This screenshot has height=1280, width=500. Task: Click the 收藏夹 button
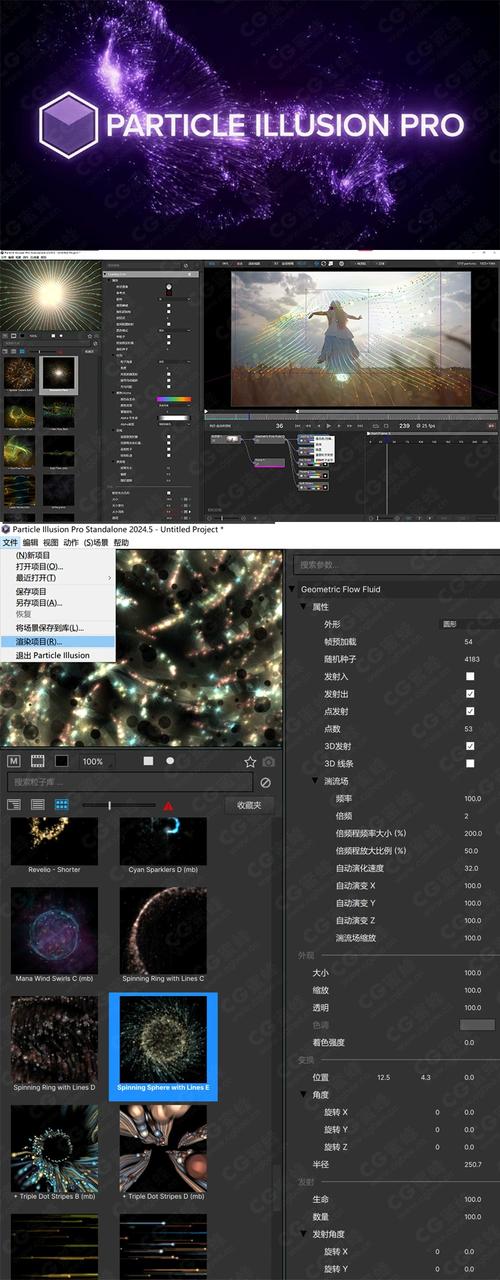point(249,805)
